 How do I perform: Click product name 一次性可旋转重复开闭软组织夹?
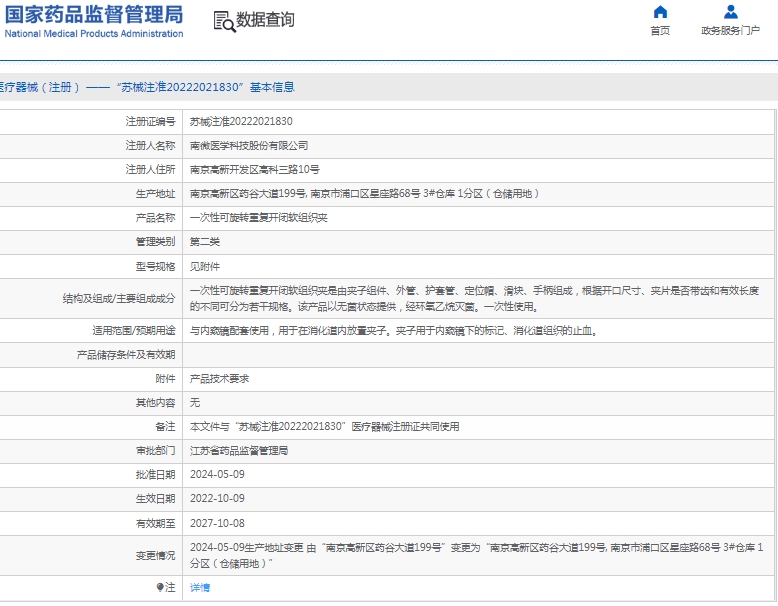coord(259,218)
